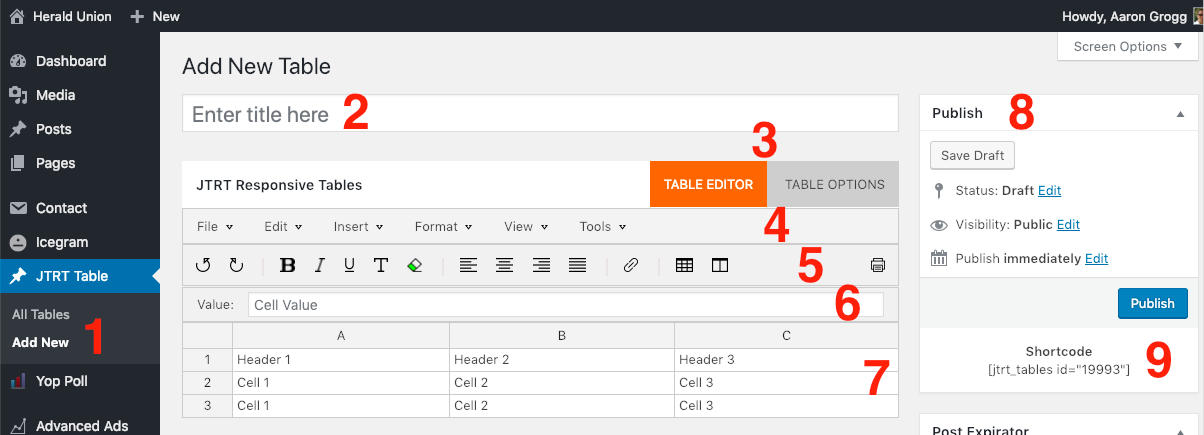Click the blue Publish button

tap(1152, 303)
